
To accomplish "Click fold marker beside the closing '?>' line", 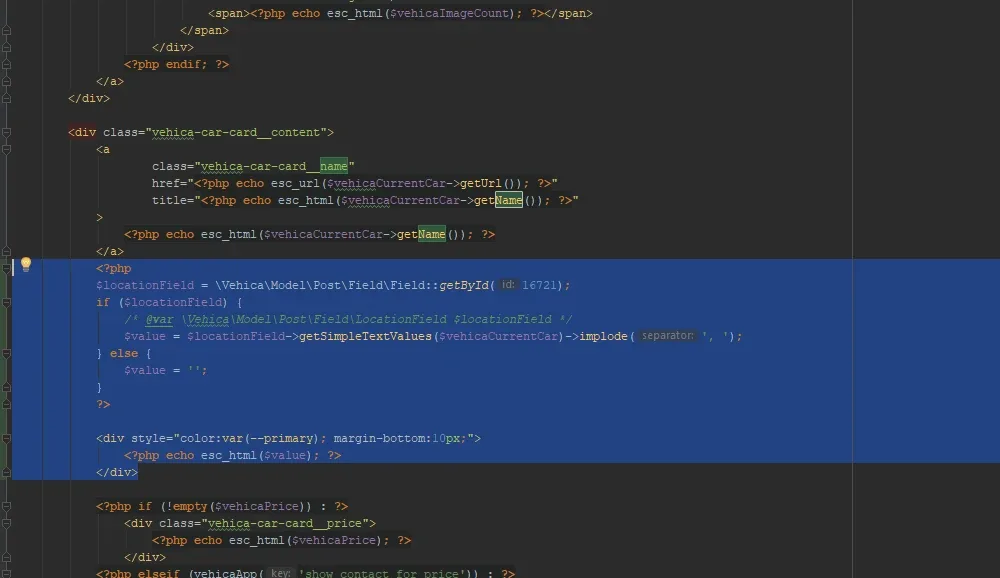I will tap(6, 404).
